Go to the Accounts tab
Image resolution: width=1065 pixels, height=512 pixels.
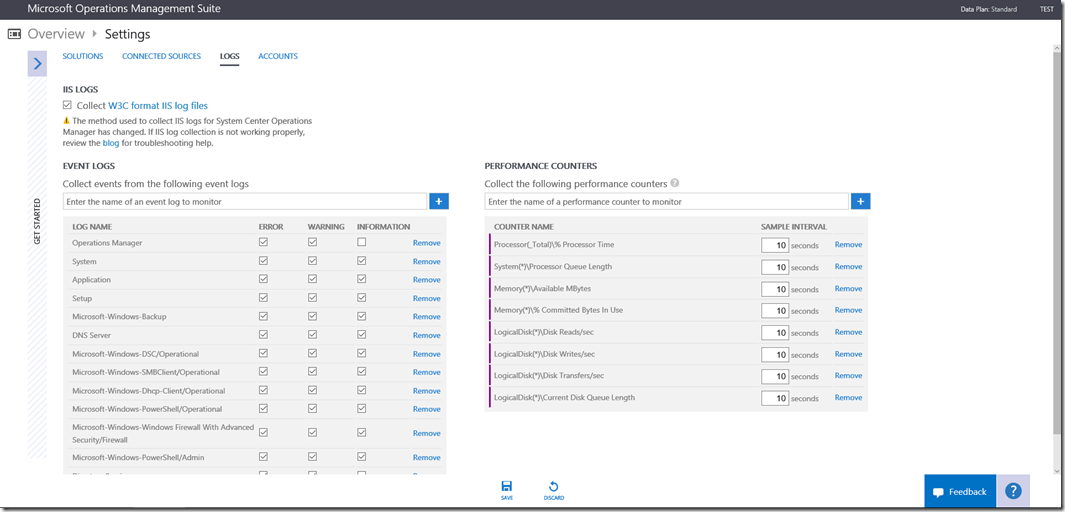(278, 56)
